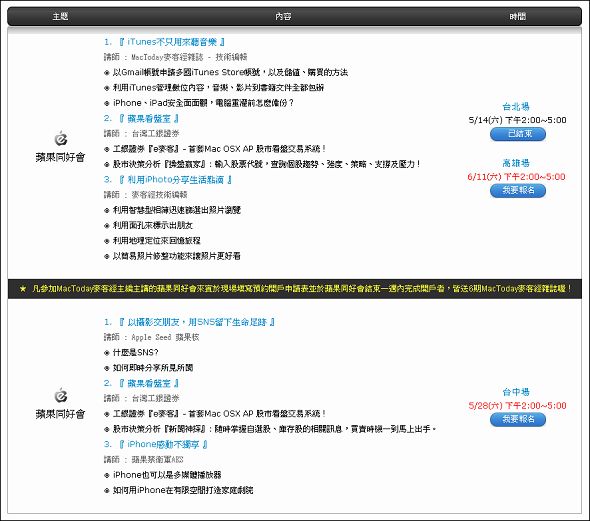Image resolution: width=590 pixels, height=521 pixels.
Task: Click the 講師：蘋果禁衛軍ABS line
Action: pos(144,460)
